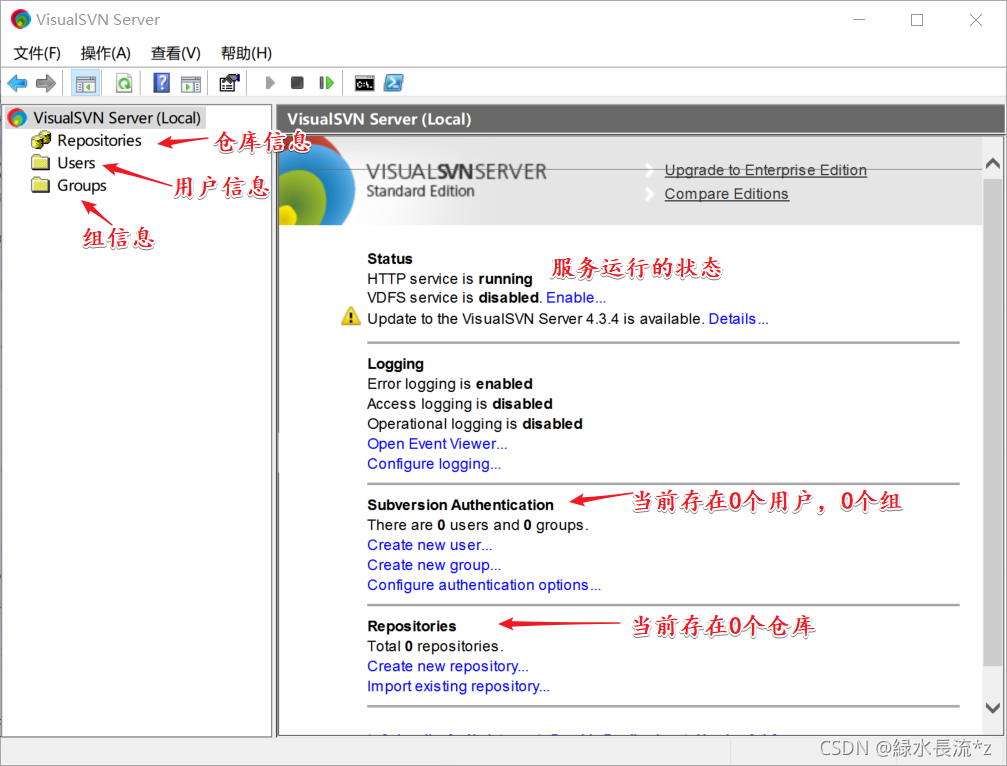Open the 查看(V) menu
1007x766 pixels.
175,53
